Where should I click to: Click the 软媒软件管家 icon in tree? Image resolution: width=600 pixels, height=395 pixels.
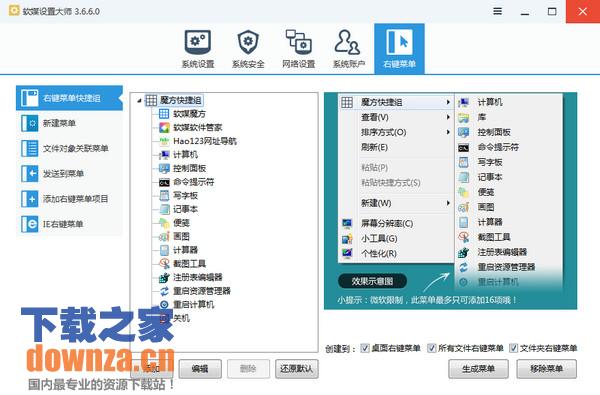[164, 127]
